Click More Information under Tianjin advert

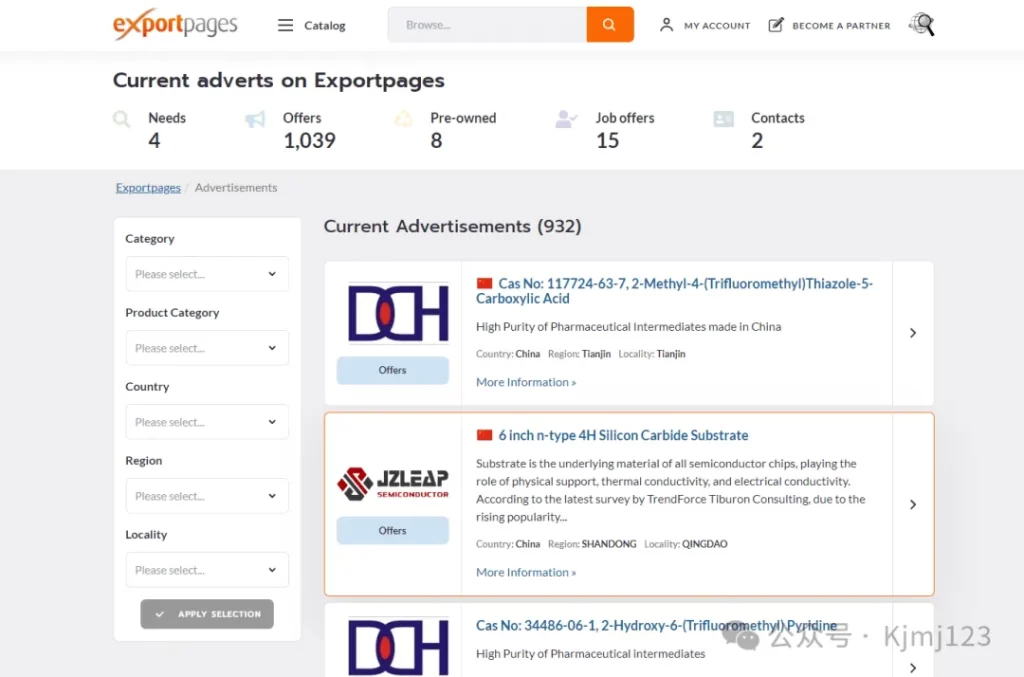tap(526, 382)
